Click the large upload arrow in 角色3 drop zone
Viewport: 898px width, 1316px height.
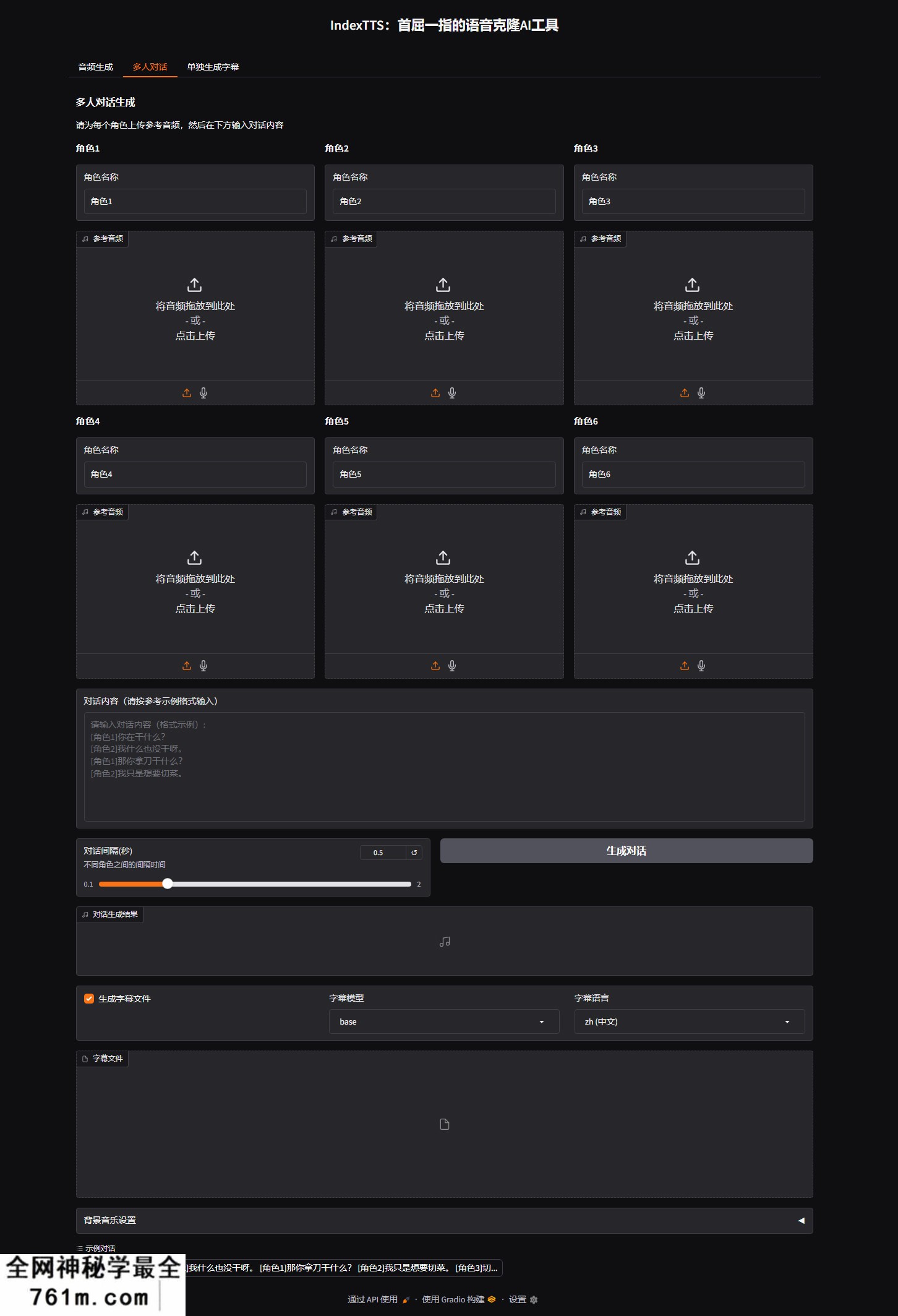[x=693, y=285]
